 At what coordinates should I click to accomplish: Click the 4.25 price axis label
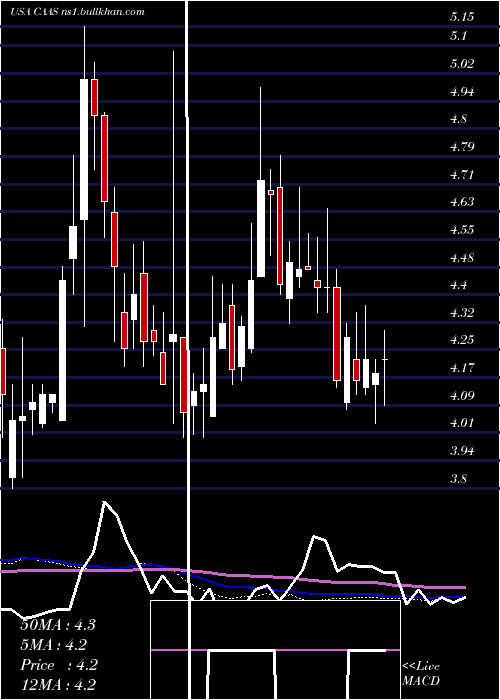tap(462, 340)
